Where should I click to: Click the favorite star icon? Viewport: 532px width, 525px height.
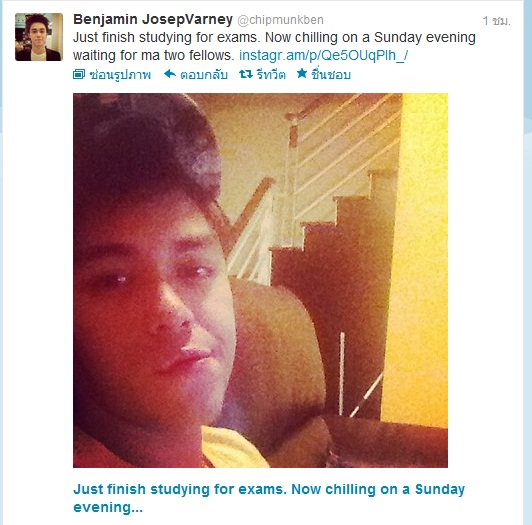302,73
